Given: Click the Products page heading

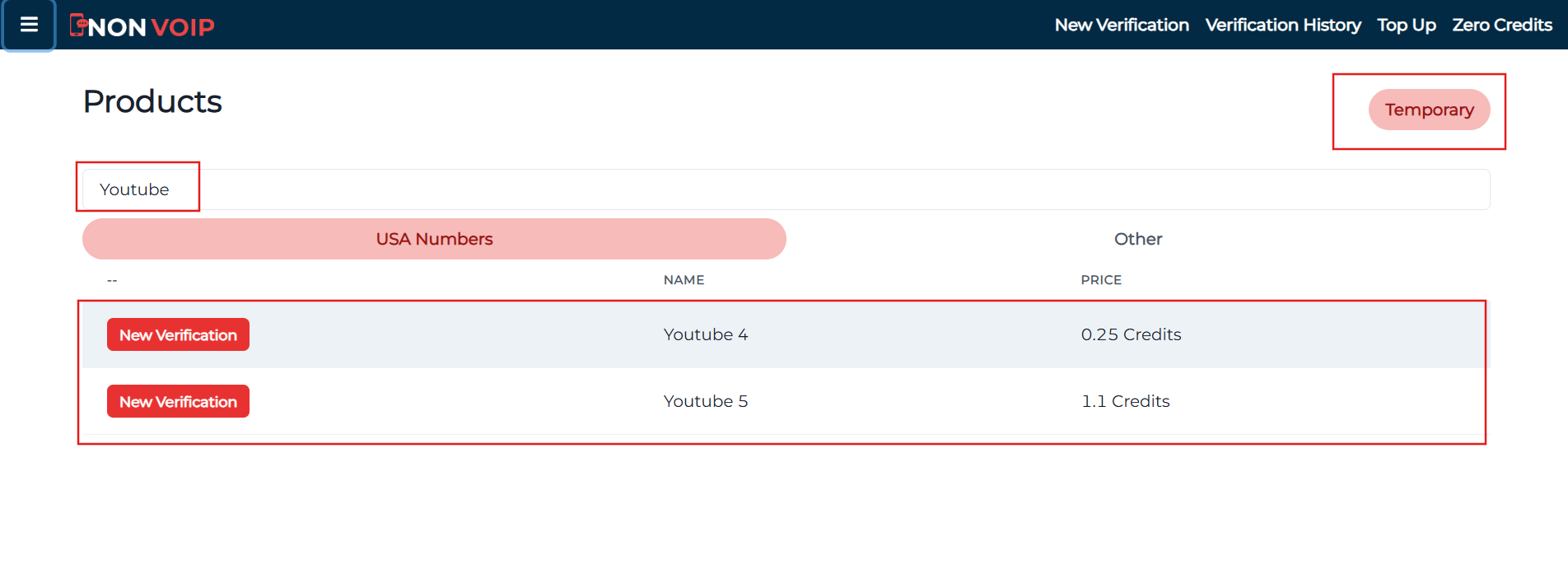Looking at the screenshot, I should (x=152, y=101).
